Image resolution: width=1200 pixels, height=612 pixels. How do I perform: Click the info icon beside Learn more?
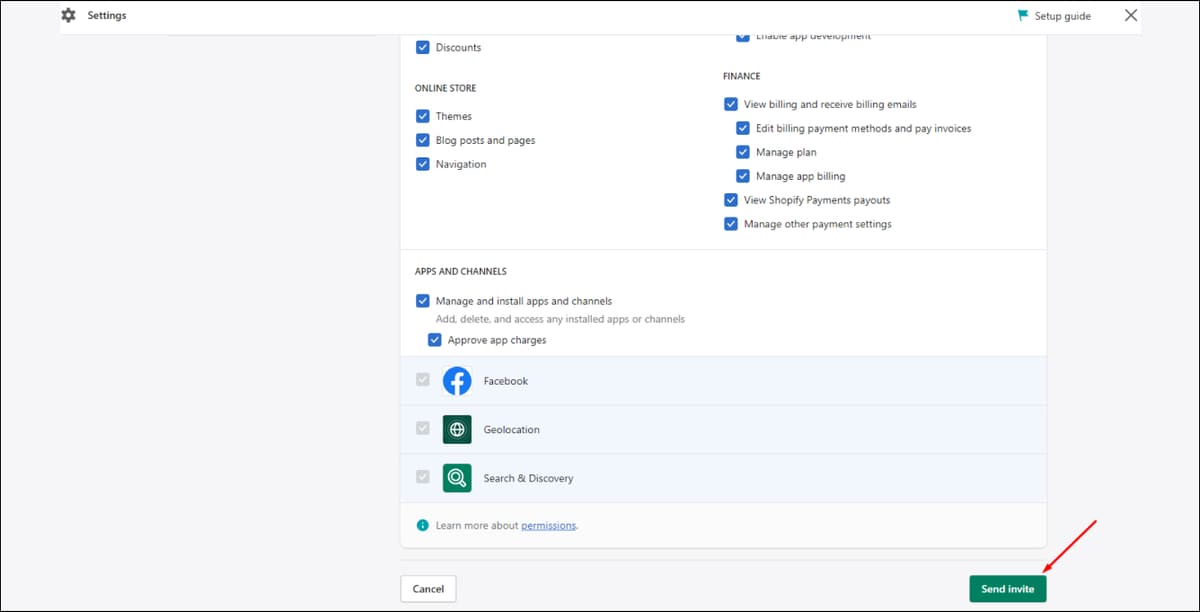(423, 525)
